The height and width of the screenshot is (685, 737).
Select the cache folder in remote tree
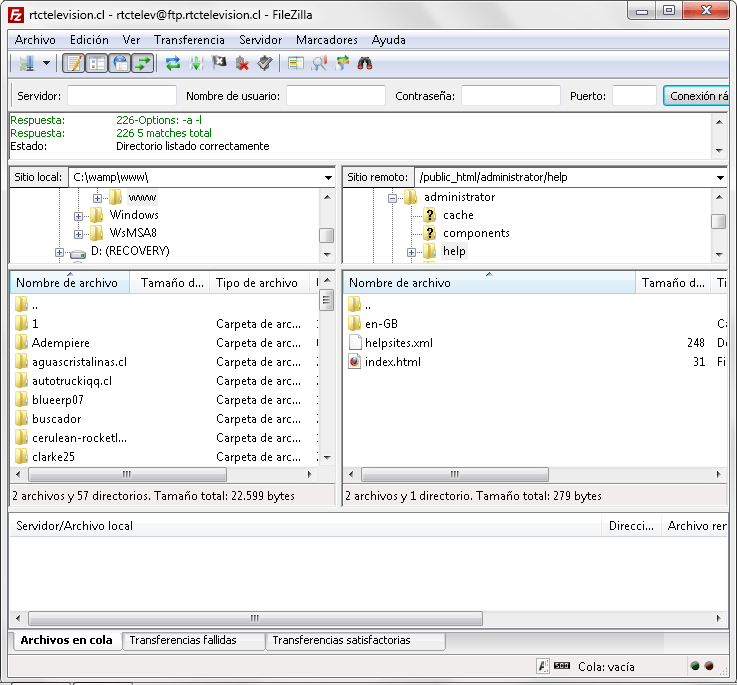pos(458,215)
